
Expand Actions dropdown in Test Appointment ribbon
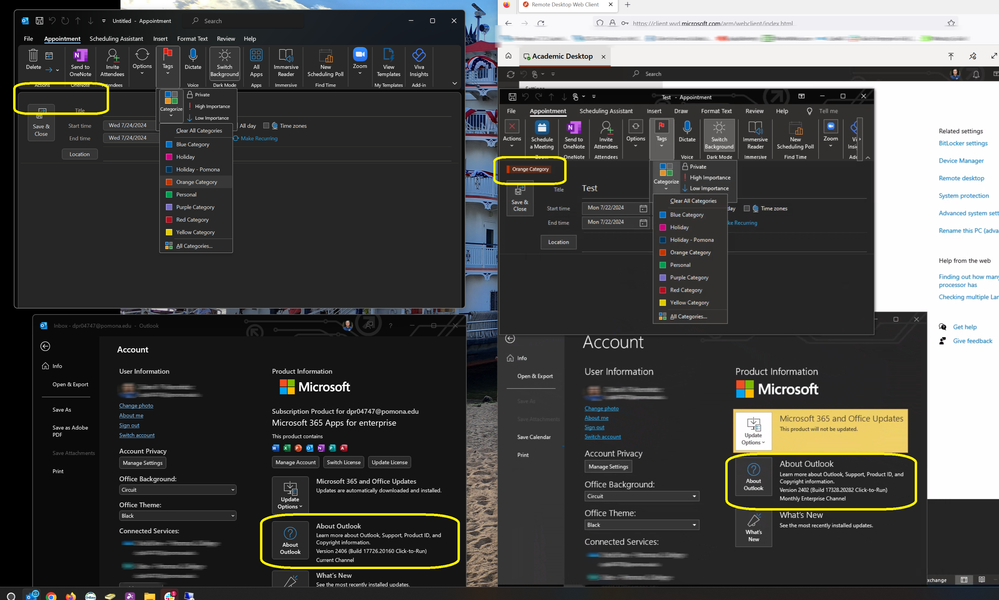tap(512, 135)
